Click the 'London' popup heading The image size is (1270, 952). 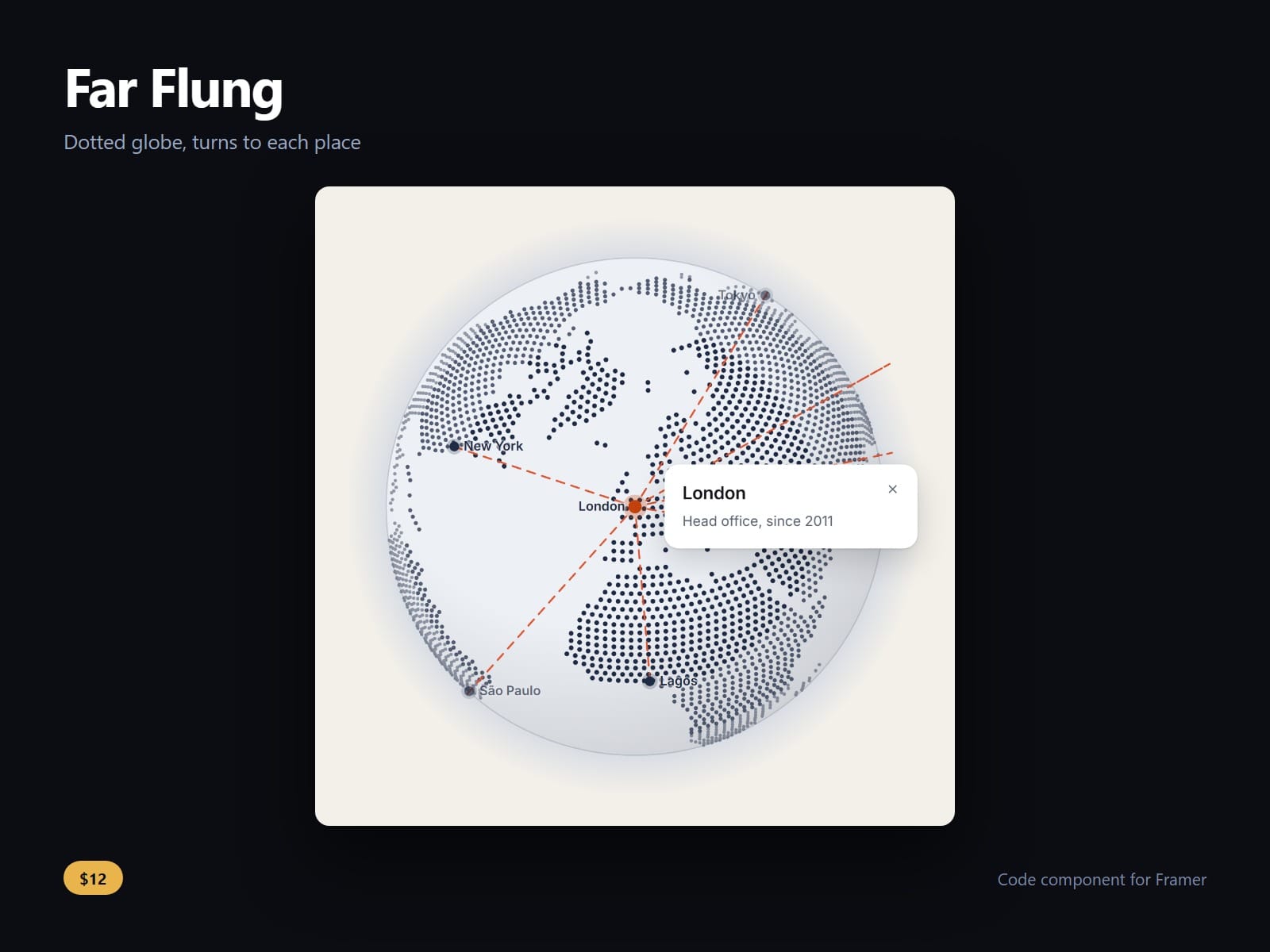pyautogui.click(x=714, y=493)
